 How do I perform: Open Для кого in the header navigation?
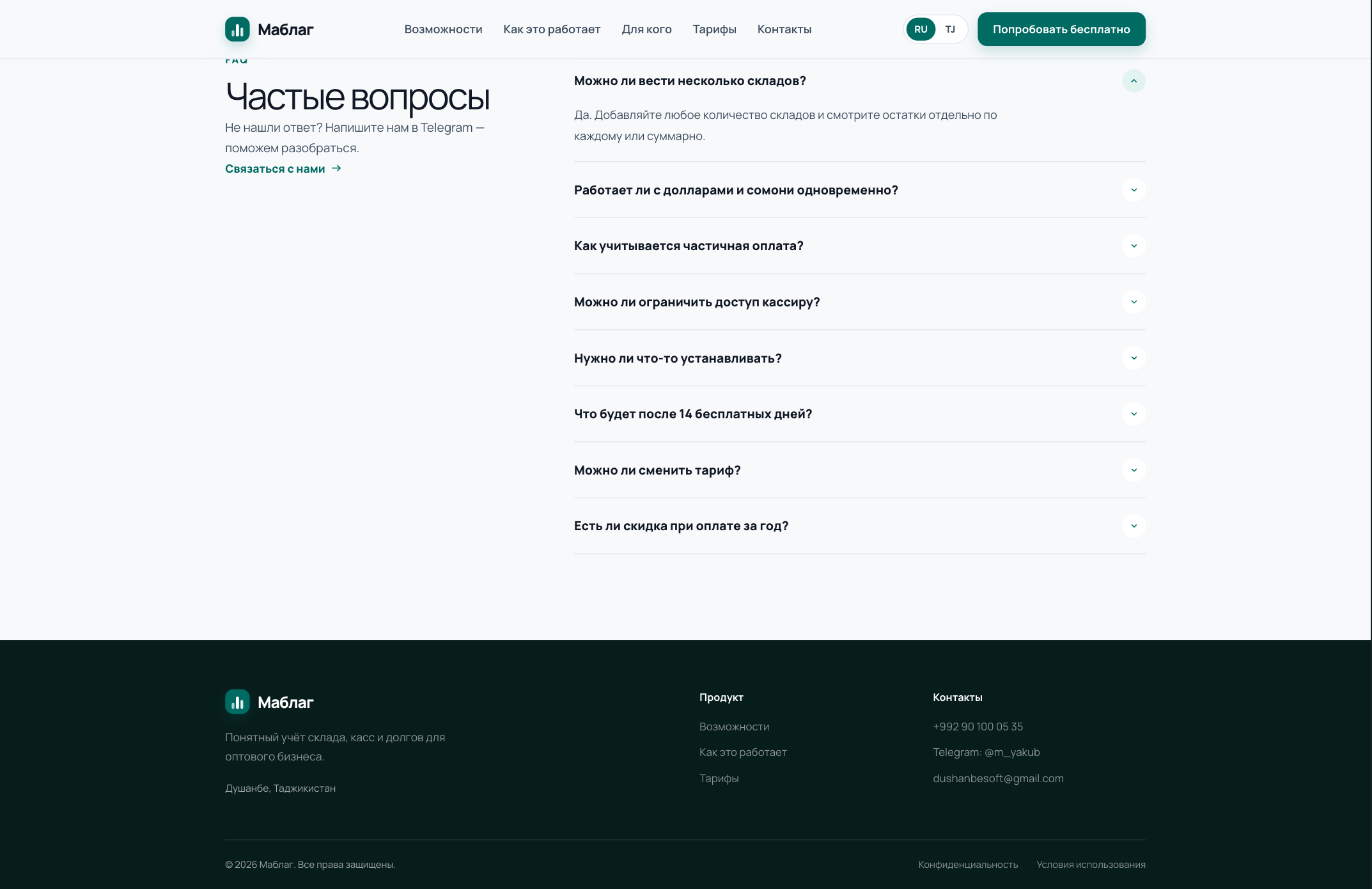pos(646,29)
